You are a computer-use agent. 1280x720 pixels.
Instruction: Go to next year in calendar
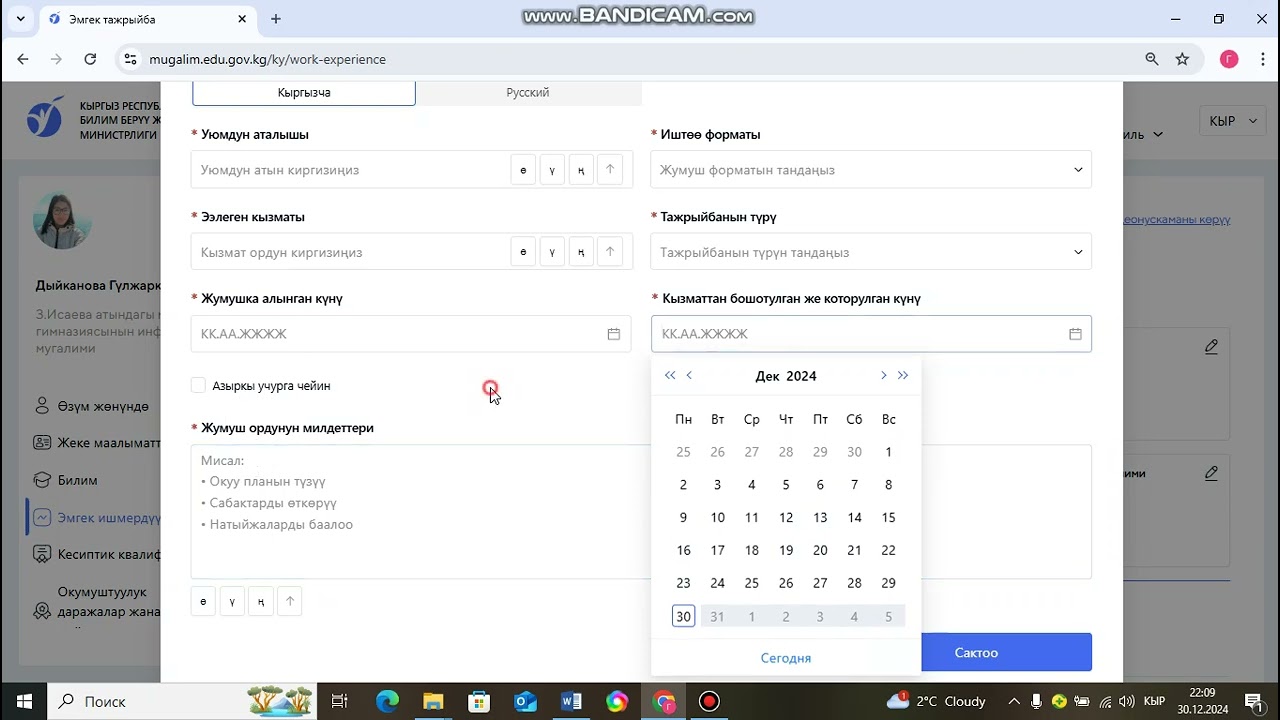[x=903, y=376]
